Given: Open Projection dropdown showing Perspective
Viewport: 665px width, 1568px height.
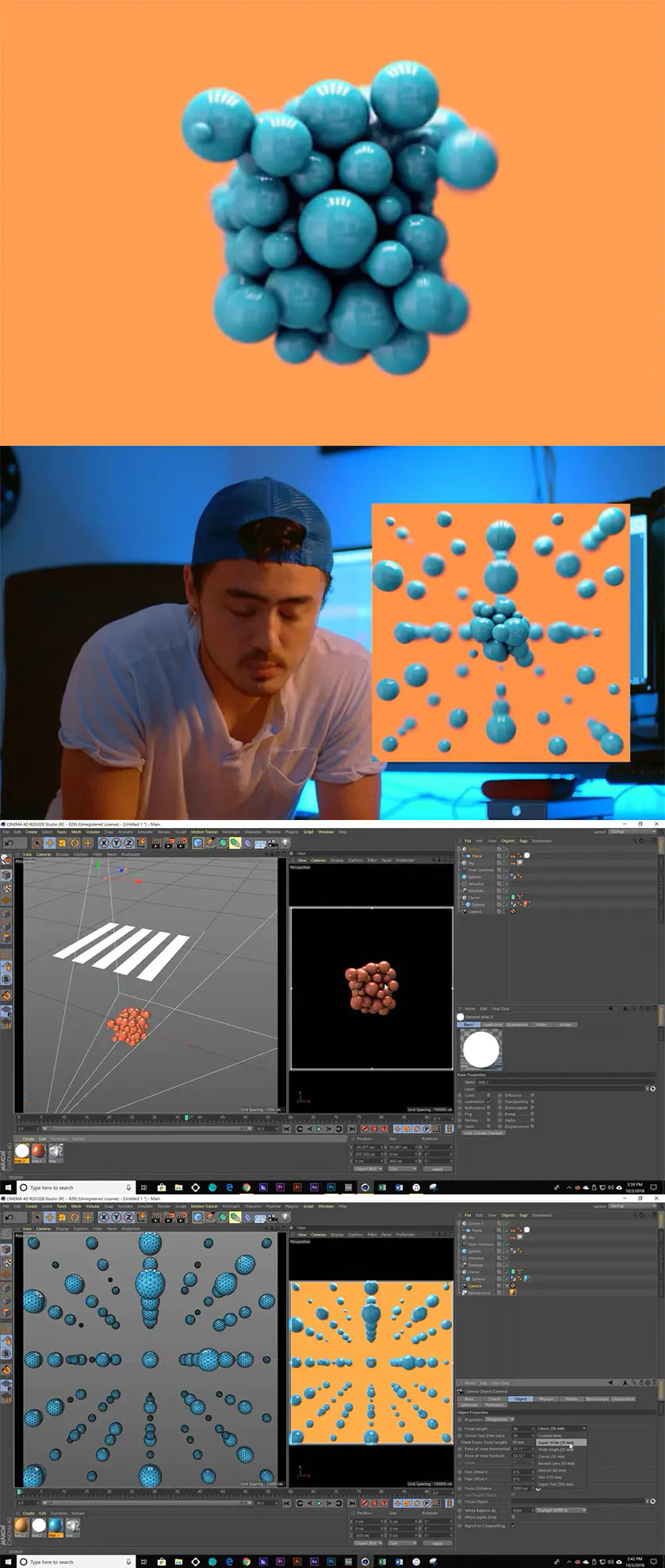Looking at the screenshot, I should point(499,1420).
